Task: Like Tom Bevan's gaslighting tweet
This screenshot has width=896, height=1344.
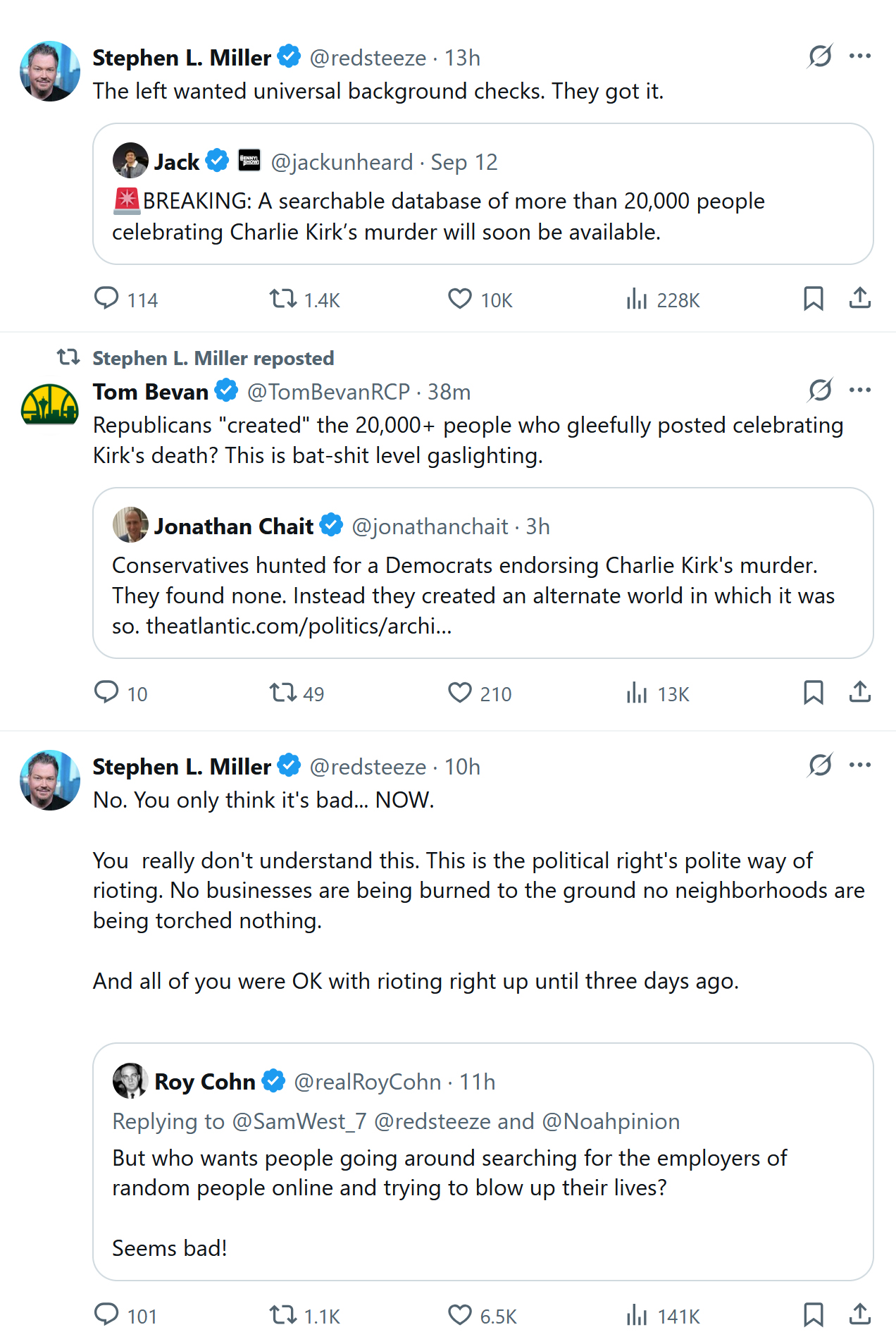Action: point(460,693)
